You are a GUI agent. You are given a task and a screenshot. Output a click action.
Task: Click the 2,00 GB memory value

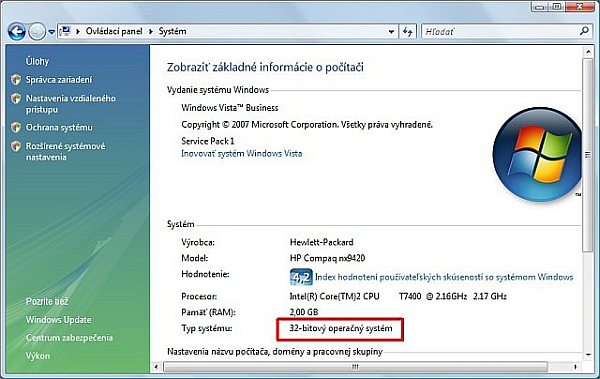(x=304, y=312)
